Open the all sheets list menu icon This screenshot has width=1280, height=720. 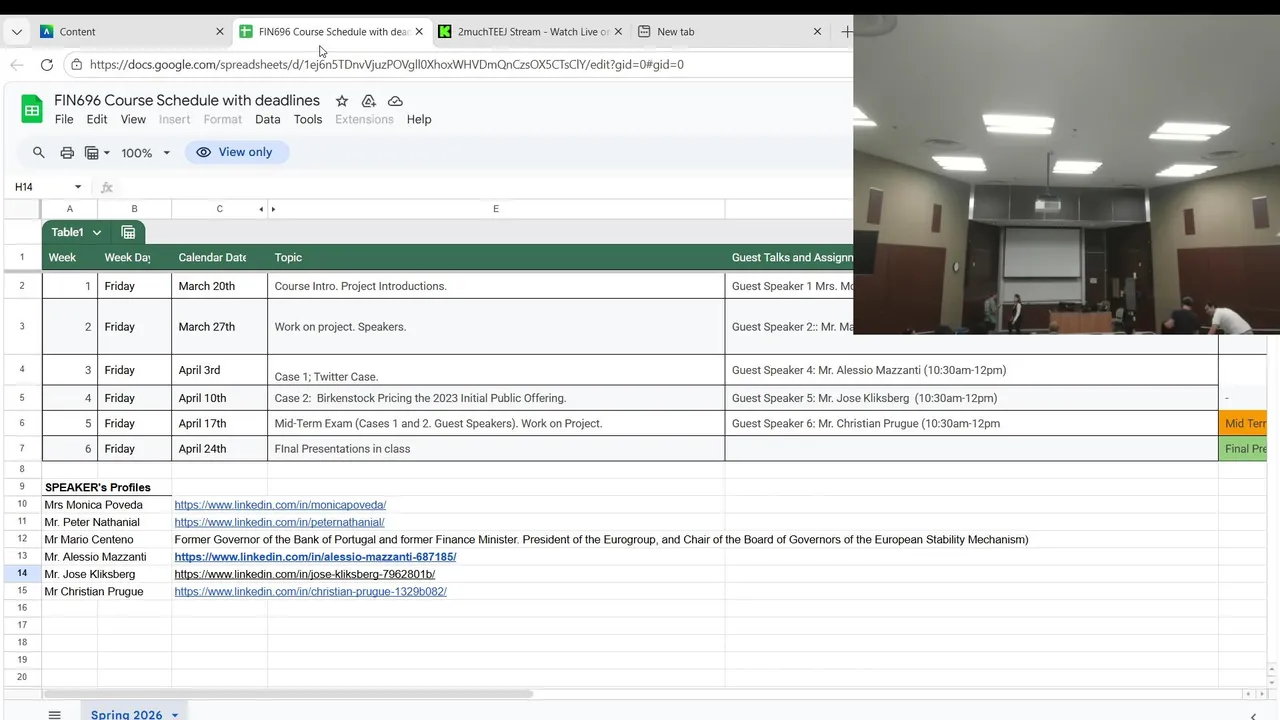55,714
